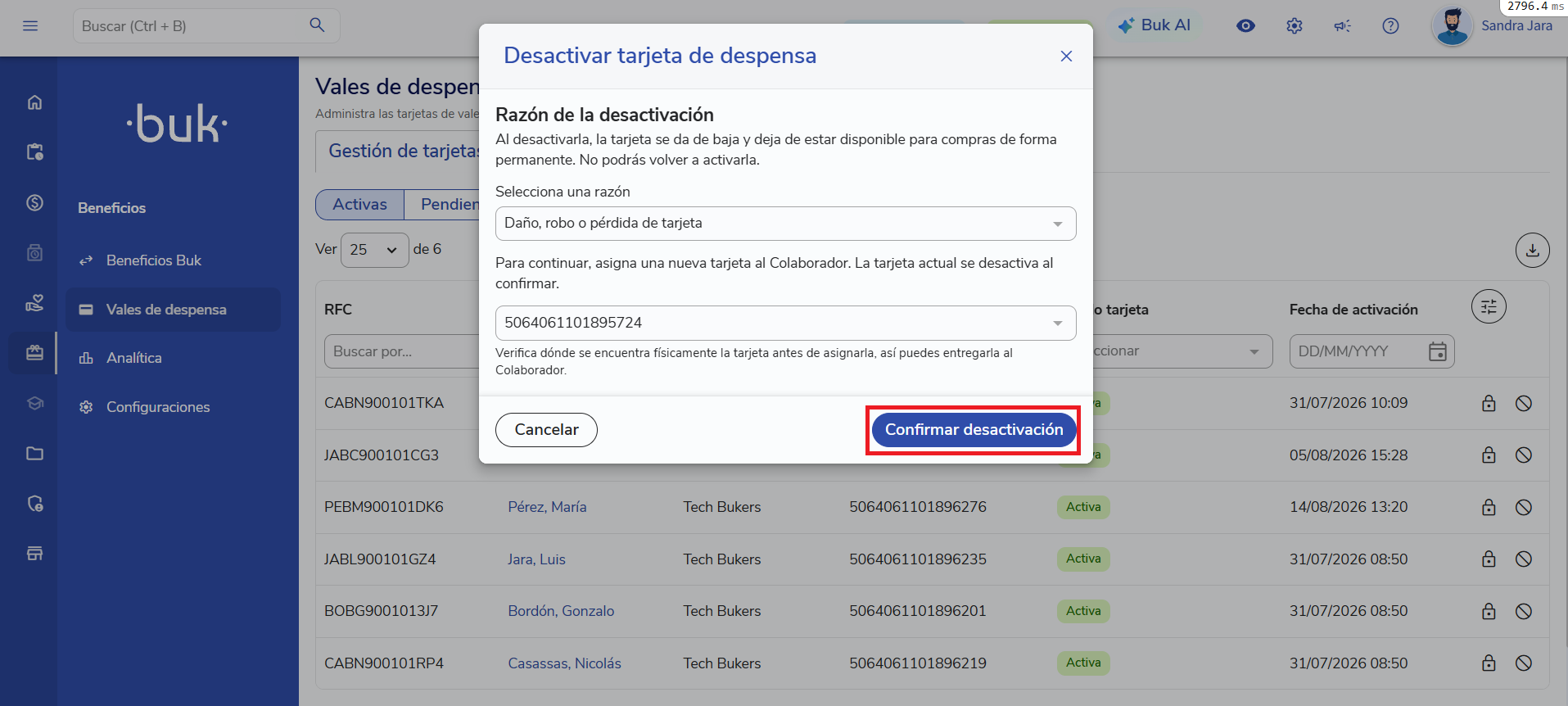This screenshot has width=1568, height=706.
Task: Open the tarjeta status filter dropdown
Action: point(1182,351)
